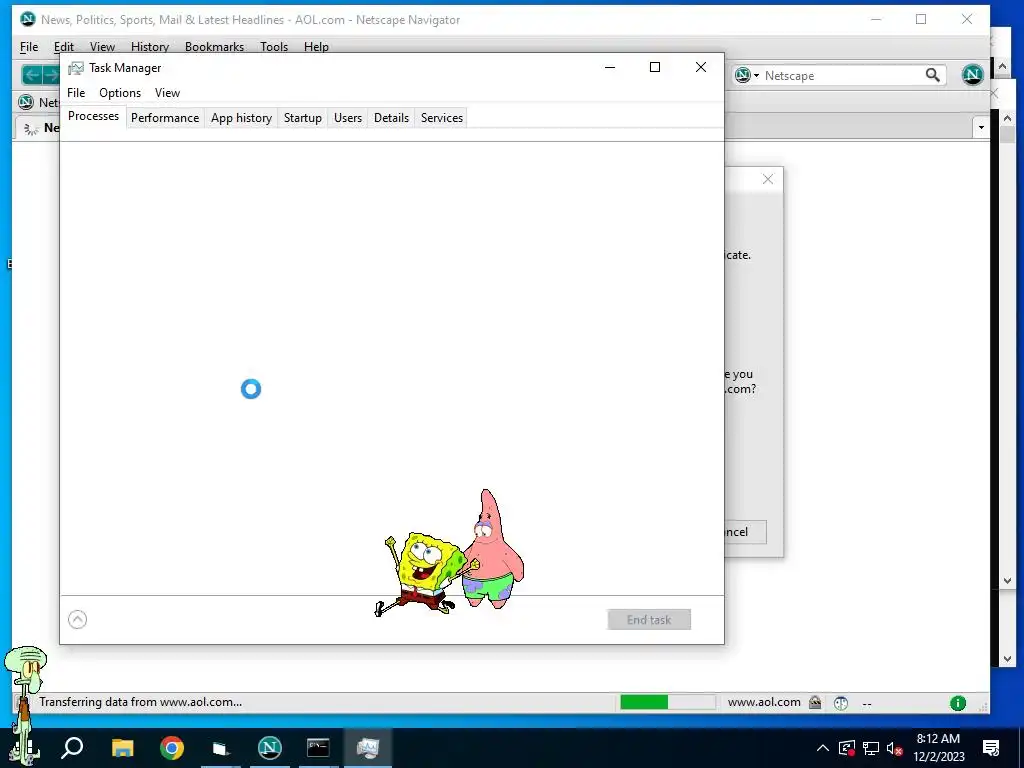Switch to the Services tab
1024x768 pixels.
click(x=441, y=118)
